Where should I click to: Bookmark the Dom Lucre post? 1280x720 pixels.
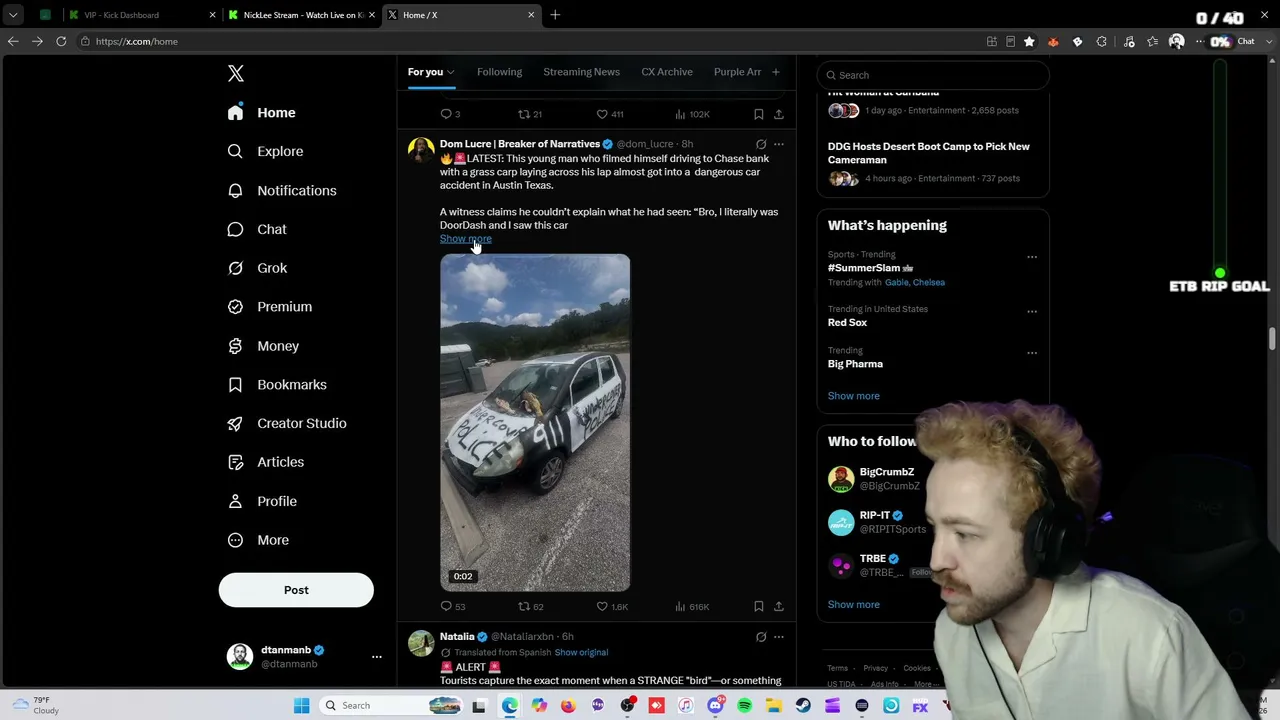pos(759,606)
